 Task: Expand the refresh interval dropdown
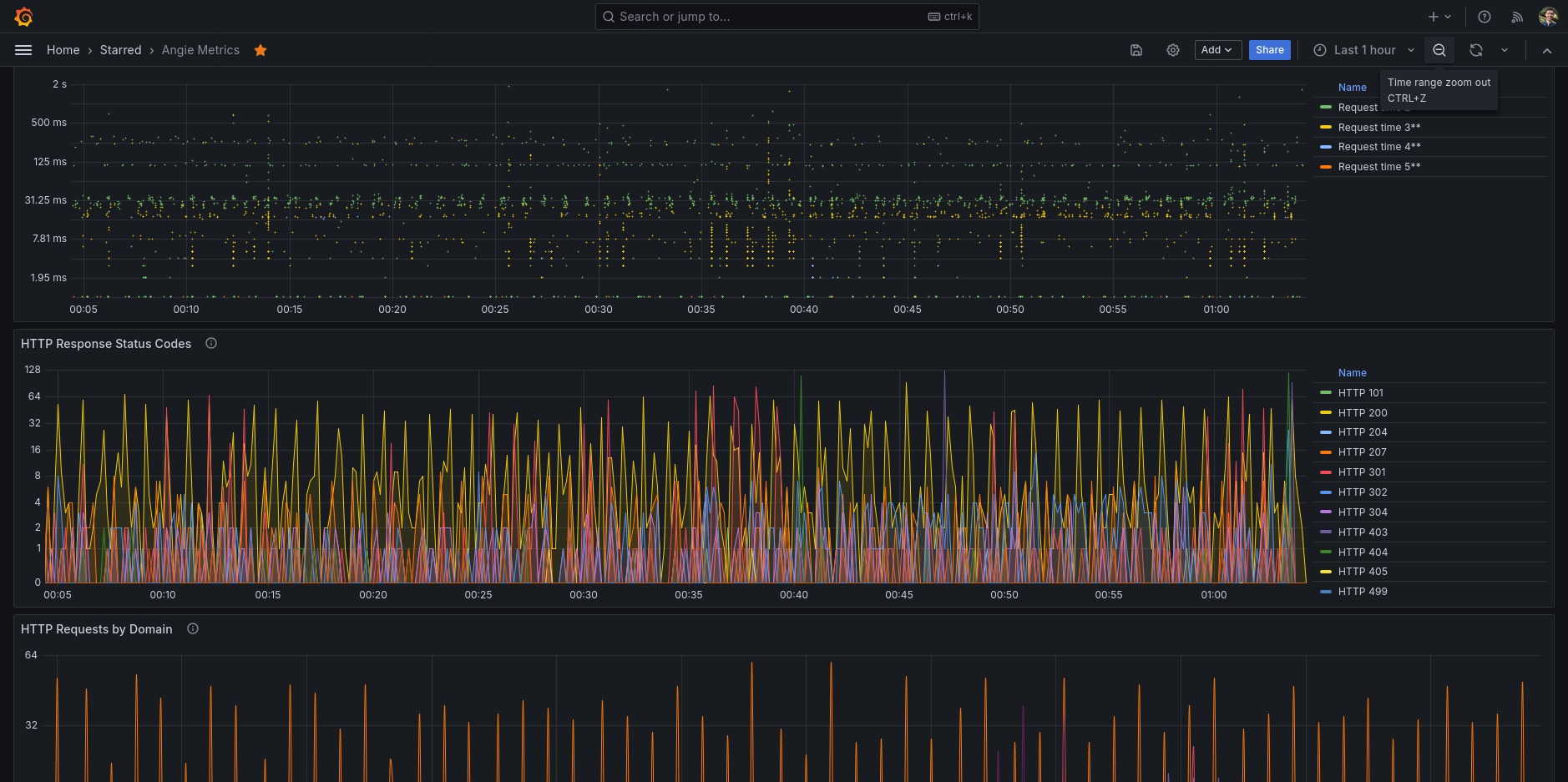click(x=1505, y=50)
